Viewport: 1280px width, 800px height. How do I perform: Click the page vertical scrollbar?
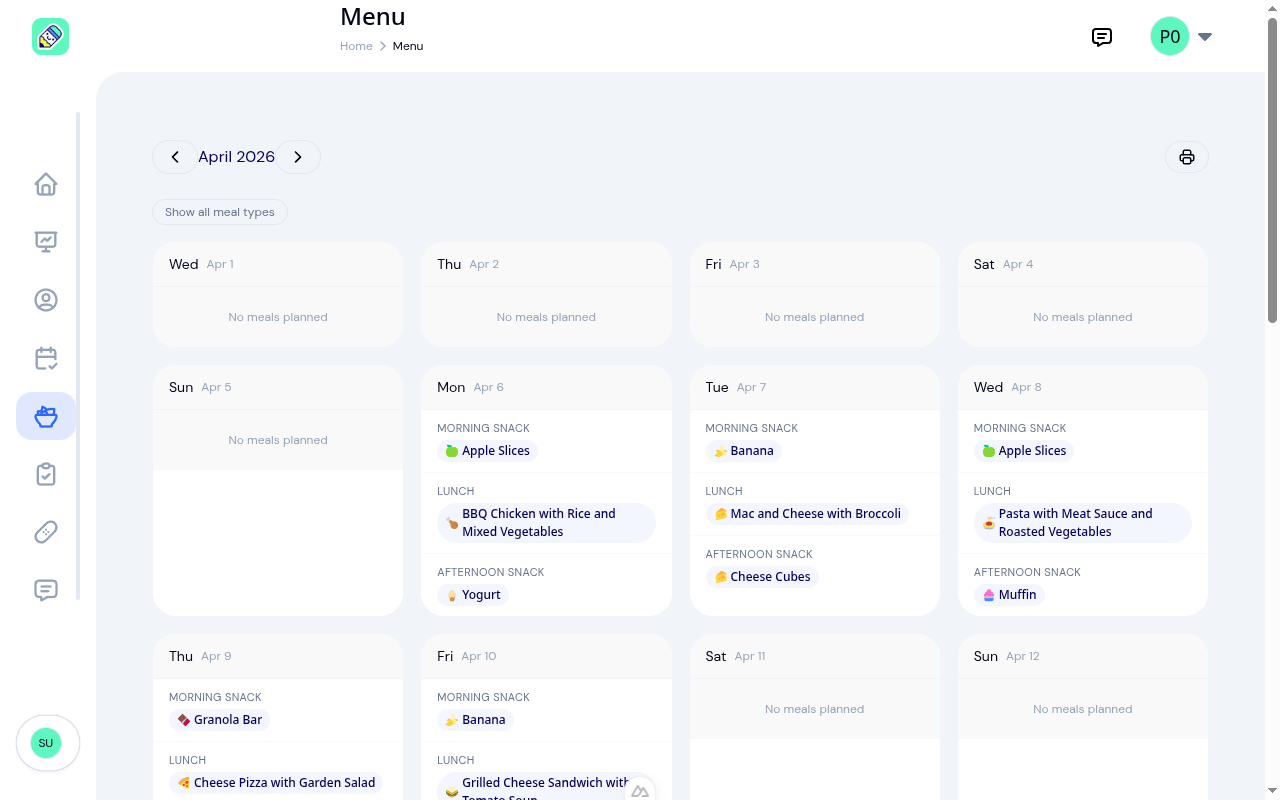(x=1273, y=170)
